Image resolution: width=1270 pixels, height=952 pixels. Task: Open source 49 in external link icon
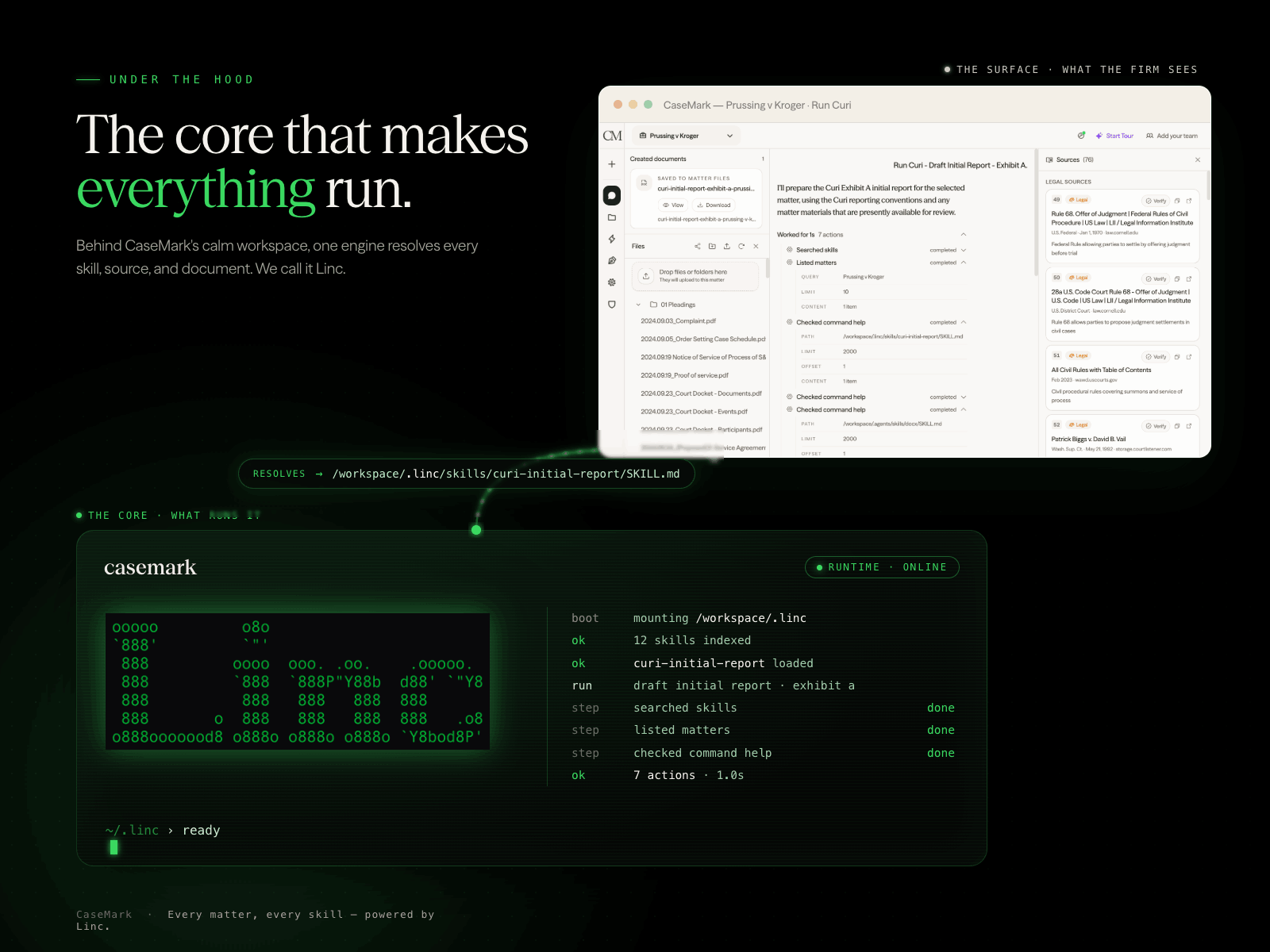point(1189,201)
